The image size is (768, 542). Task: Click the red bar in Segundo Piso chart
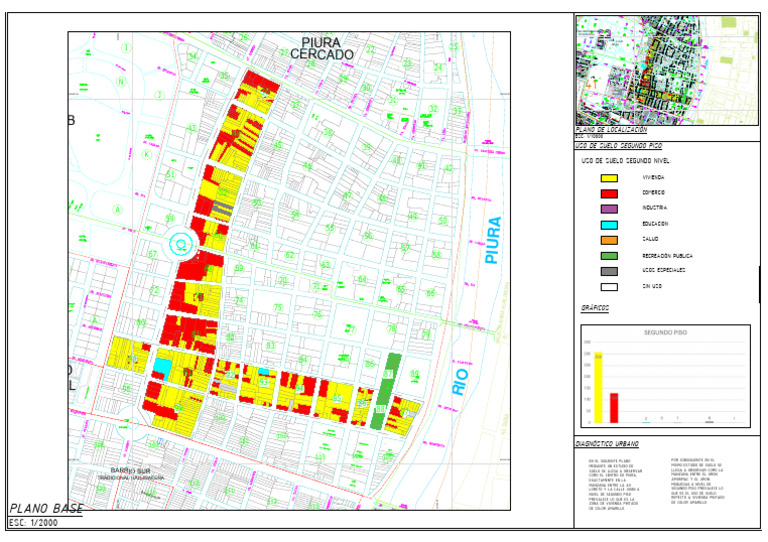(x=614, y=408)
